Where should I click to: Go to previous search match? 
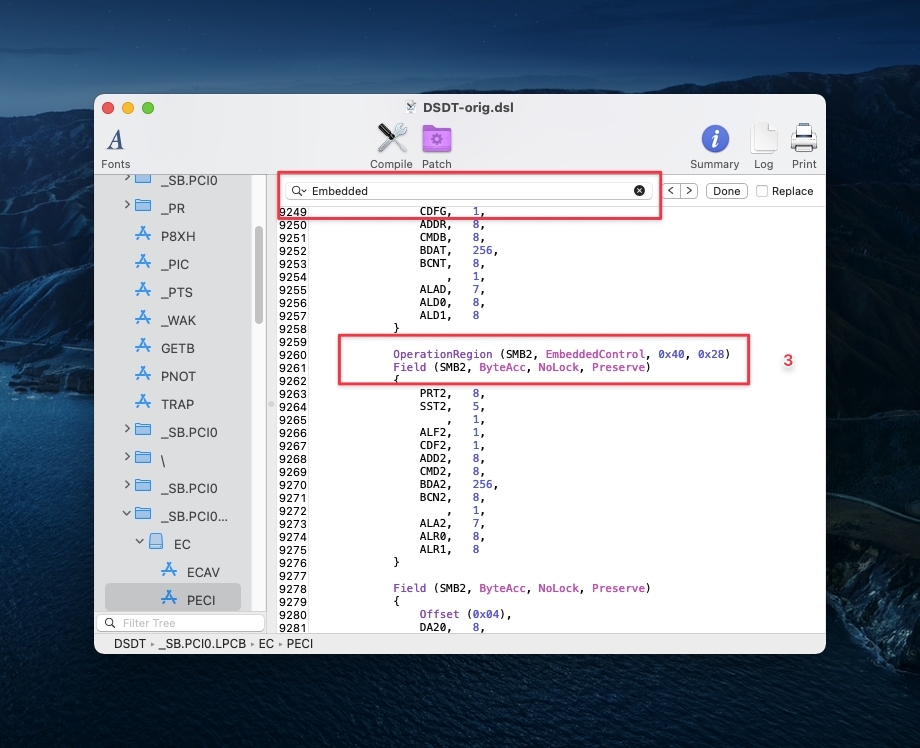(672, 191)
